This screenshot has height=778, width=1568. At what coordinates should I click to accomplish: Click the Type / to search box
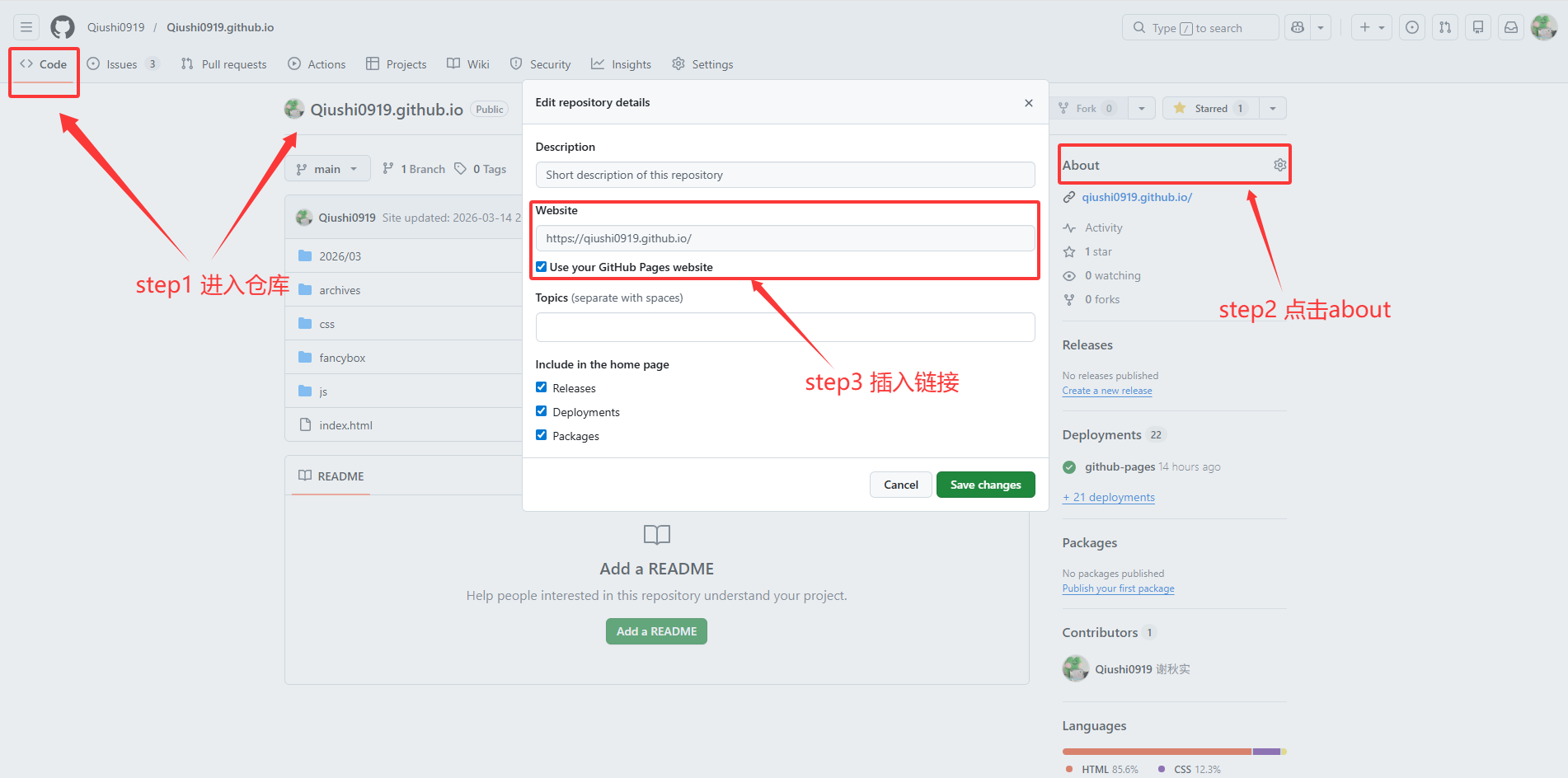pyautogui.click(x=1200, y=27)
